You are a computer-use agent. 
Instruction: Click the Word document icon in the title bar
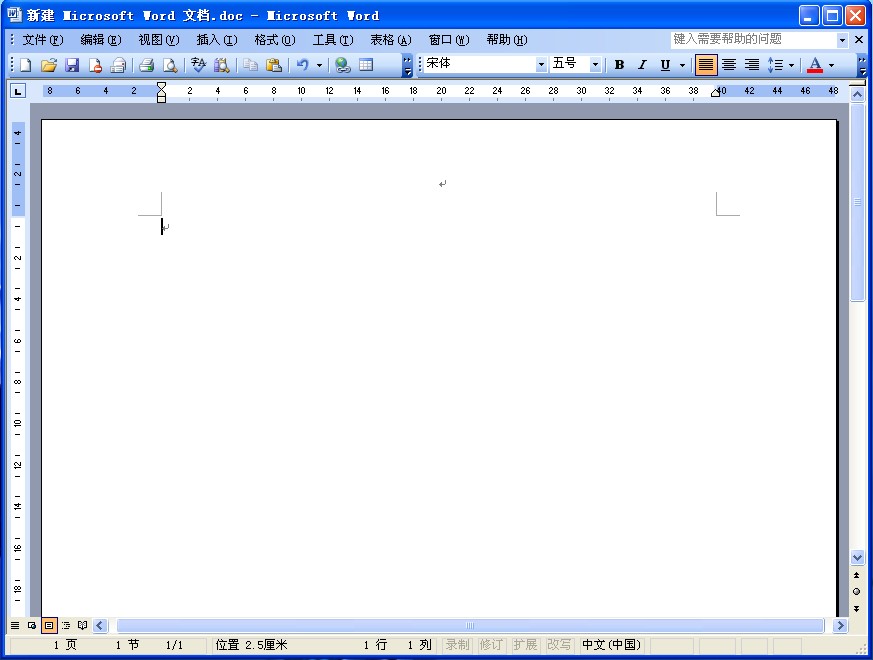14,14
